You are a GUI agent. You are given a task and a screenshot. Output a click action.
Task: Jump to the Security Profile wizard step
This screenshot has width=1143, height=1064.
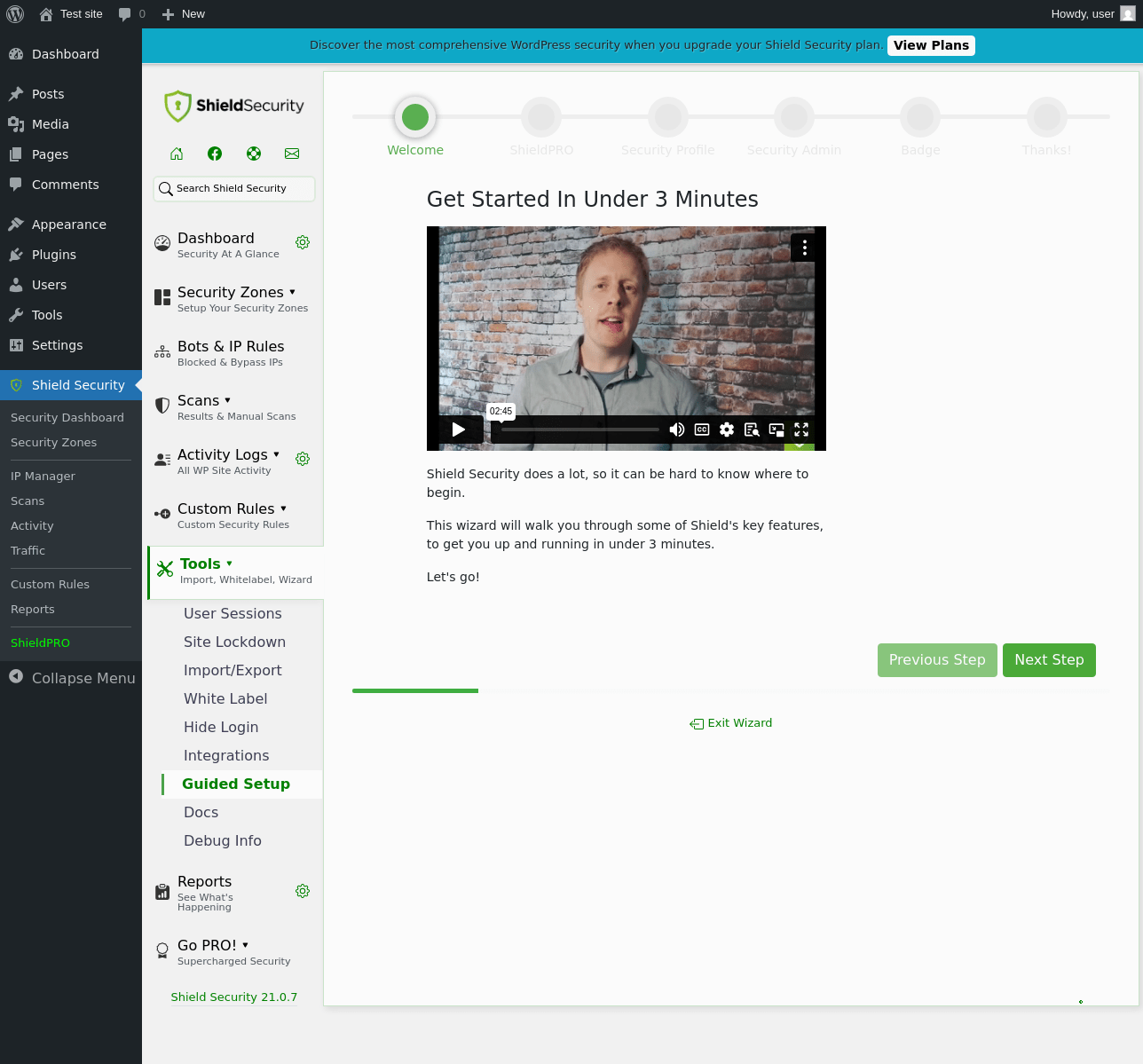[668, 116]
